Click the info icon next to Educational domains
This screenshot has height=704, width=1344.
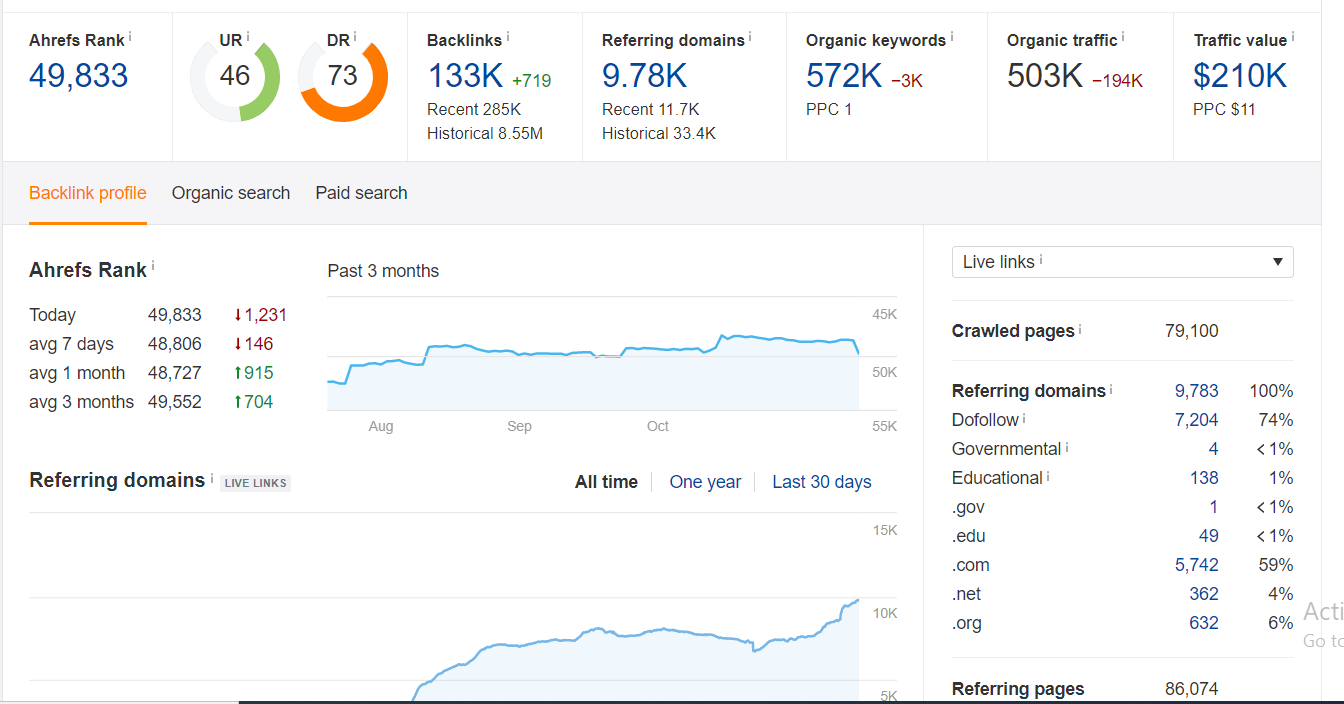coord(1047,476)
